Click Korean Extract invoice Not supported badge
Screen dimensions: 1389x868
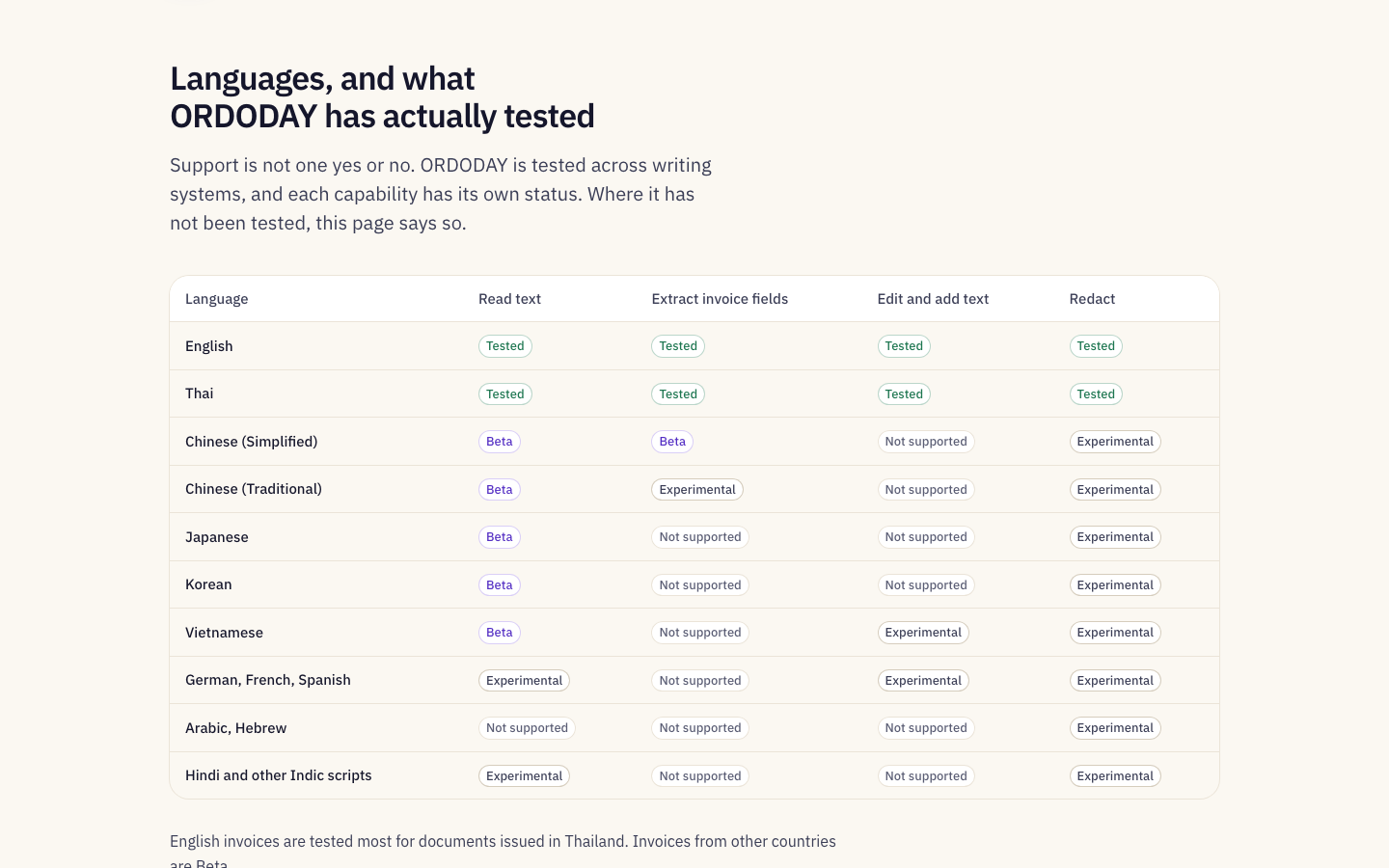tap(700, 584)
